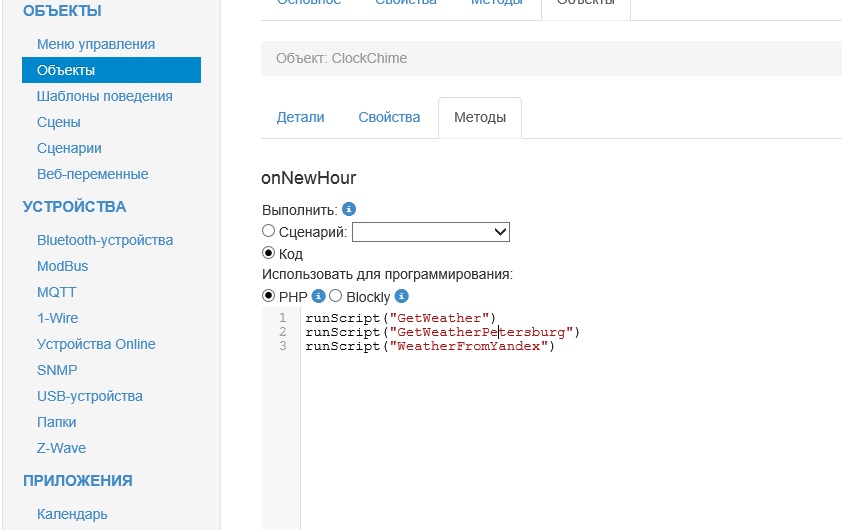Switch to the Свойства tab
The width and height of the screenshot is (842, 530).
coord(389,117)
